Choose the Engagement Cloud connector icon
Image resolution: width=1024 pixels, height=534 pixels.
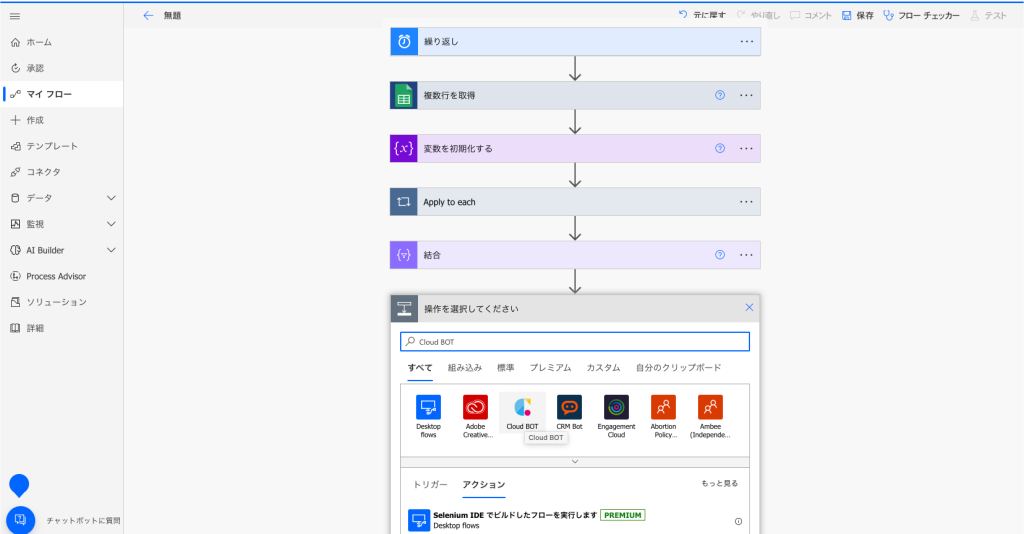pos(616,408)
